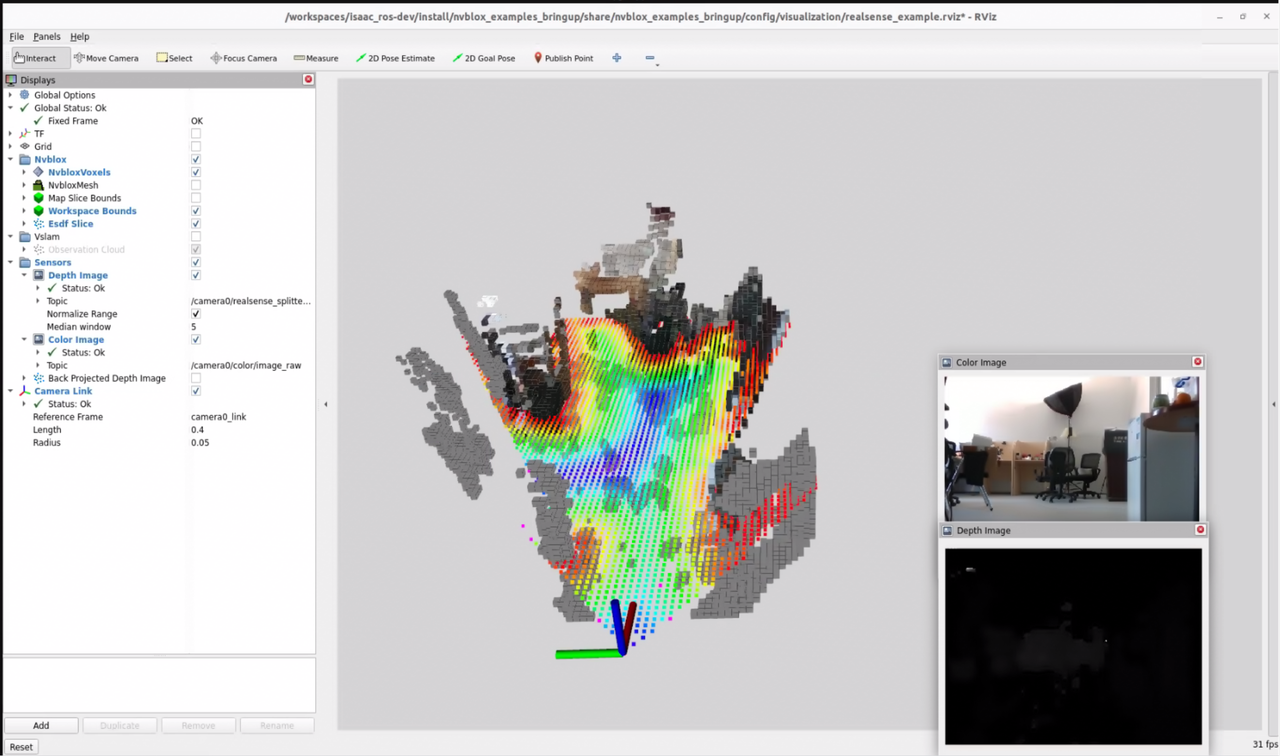Activate 2D Pose Estimate tool

(395, 58)
